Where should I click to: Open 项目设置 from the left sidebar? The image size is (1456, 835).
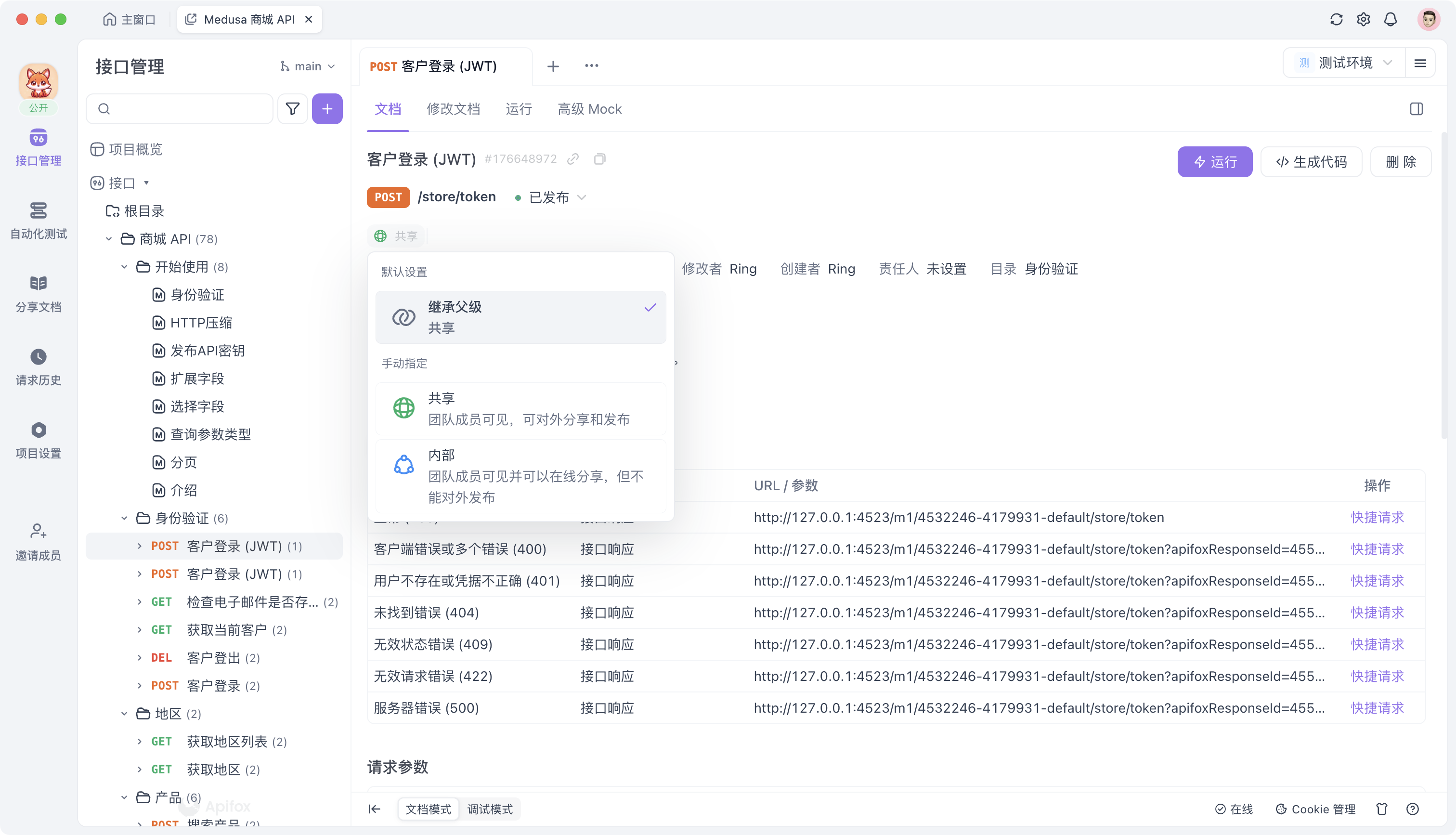point(38,439)
